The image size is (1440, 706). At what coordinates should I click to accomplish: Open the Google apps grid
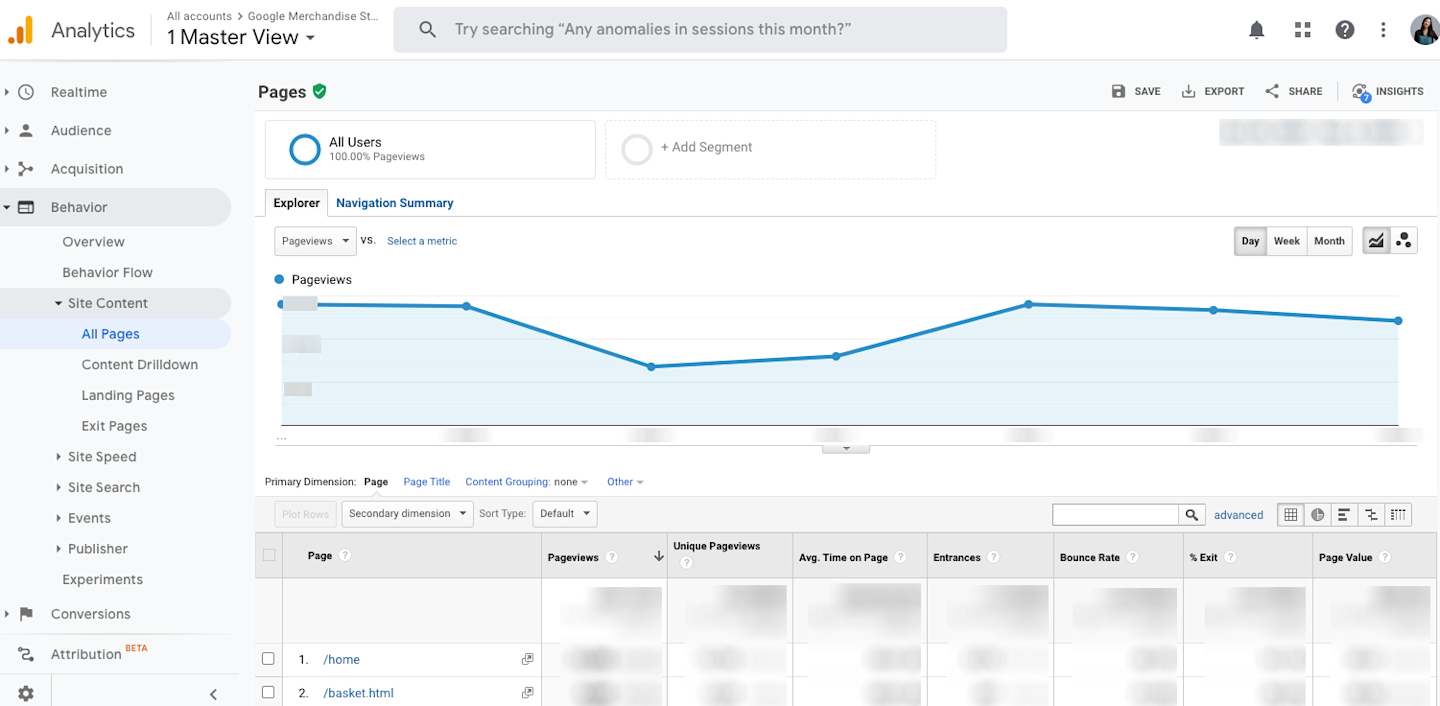(1302, 30)
